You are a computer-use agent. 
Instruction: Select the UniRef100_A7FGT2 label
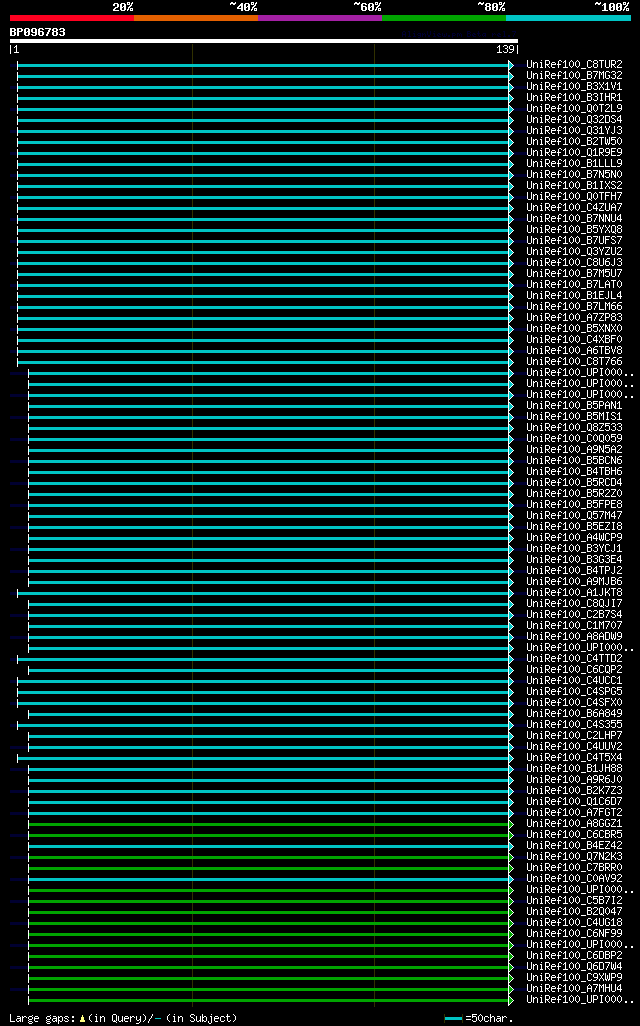click(x=575, y=813)
